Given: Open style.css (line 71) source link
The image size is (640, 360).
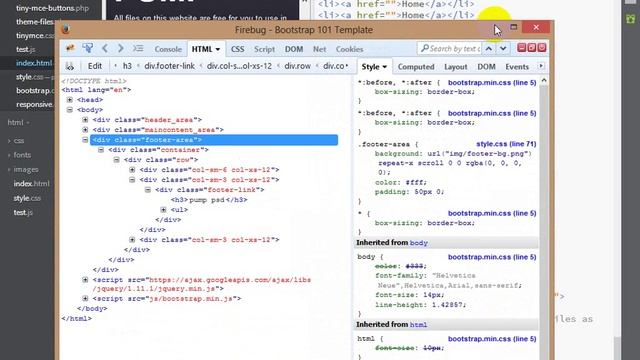Looking at the screenshot, I should tap(506, 144).
